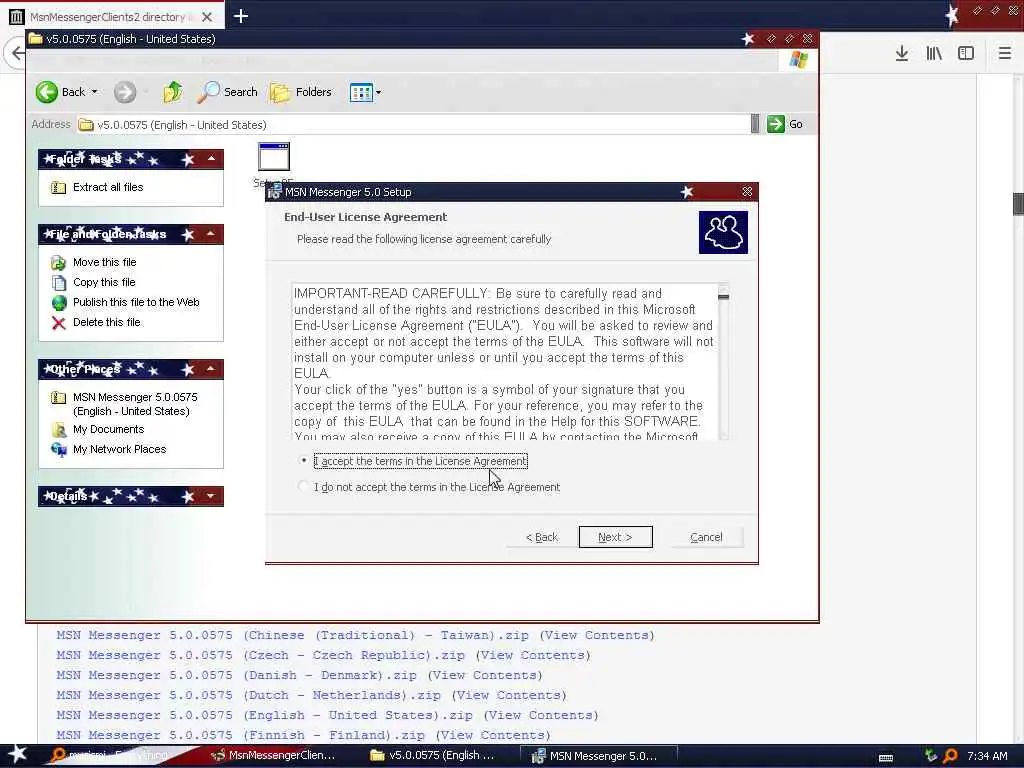Click the Copy this file icon
Screen dimensions: 1024x768
(59, 283)
